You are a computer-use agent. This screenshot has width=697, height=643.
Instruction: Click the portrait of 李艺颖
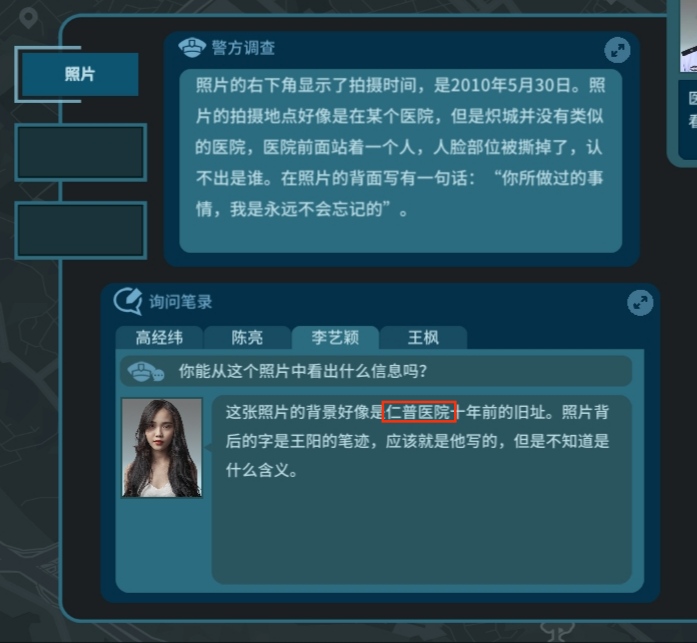tap(162, 448)
